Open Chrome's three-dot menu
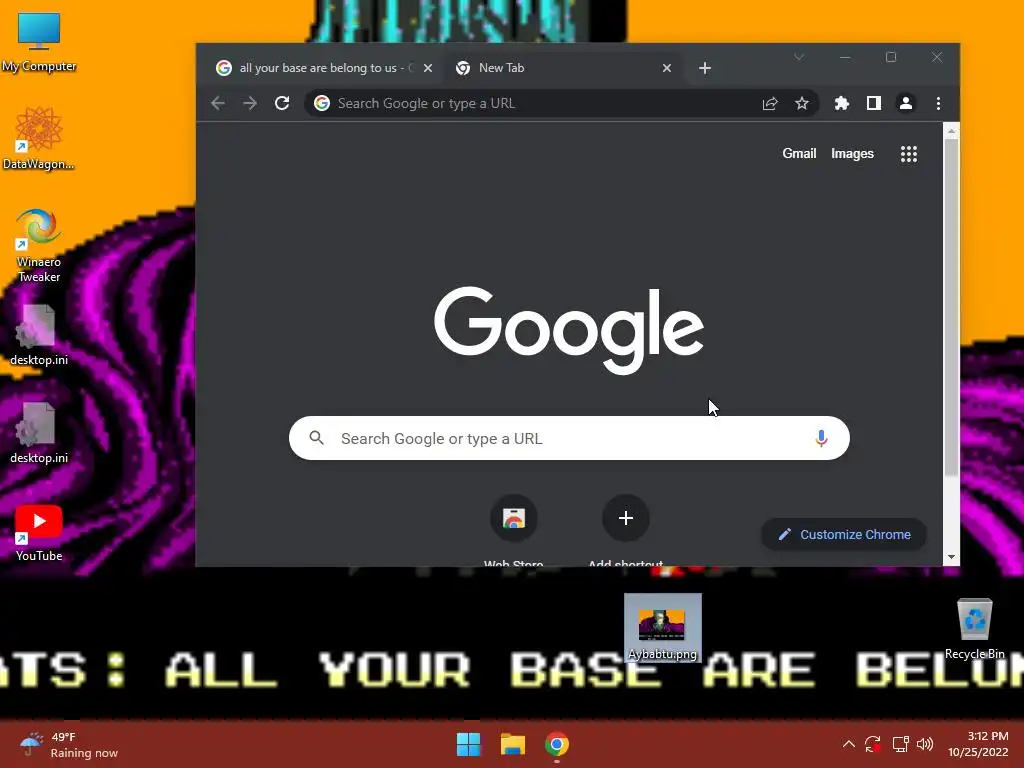 [938, 103]
